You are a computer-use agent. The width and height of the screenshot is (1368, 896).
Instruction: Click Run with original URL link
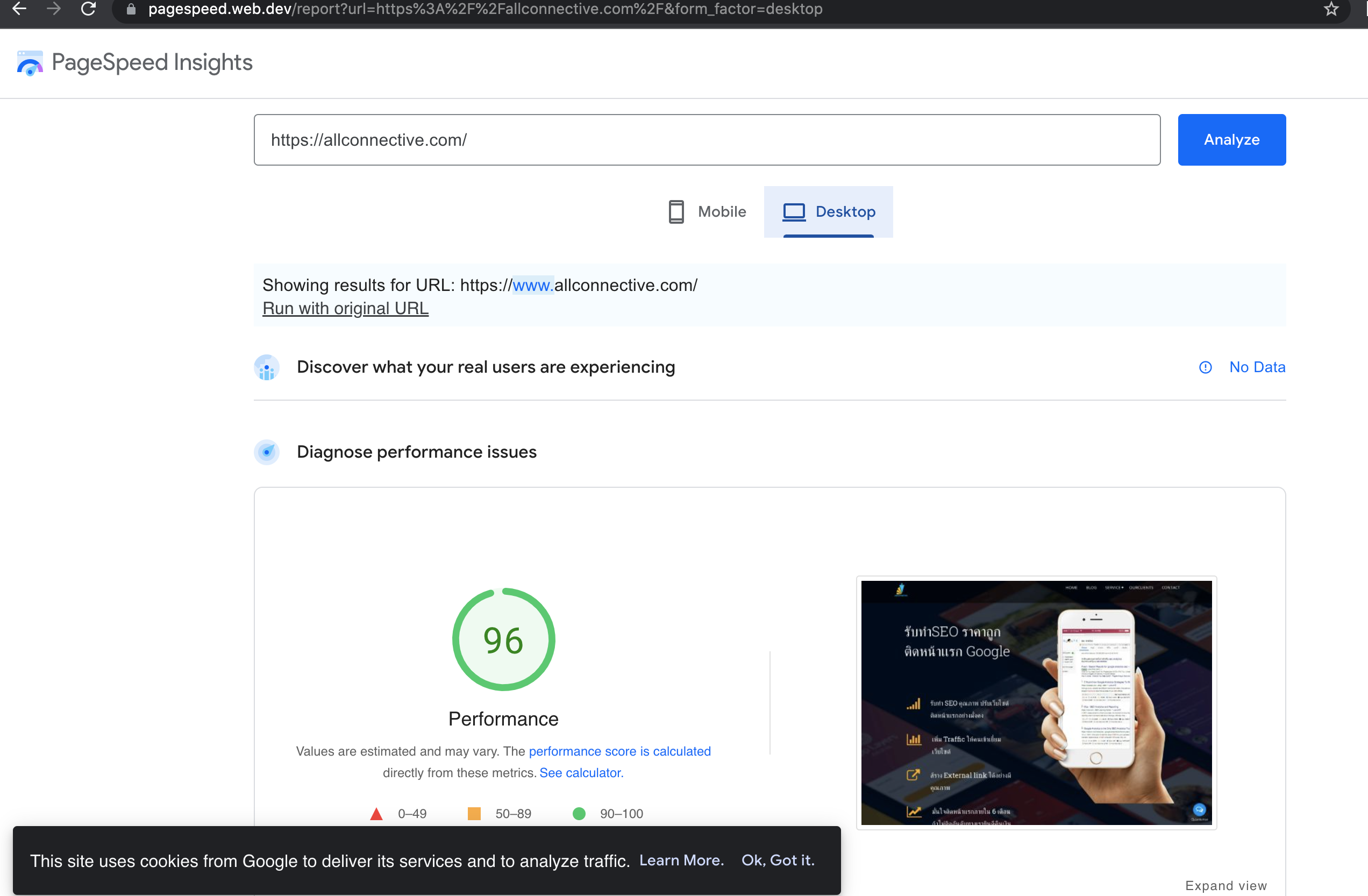click(345, 309)
